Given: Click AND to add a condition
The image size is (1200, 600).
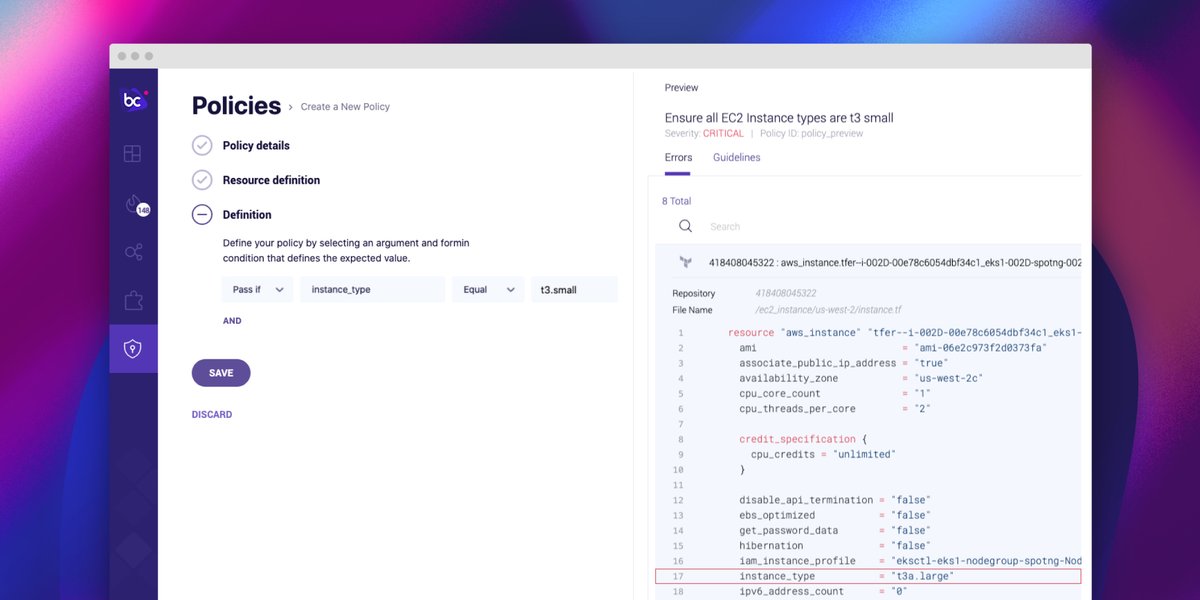Looking at the screenshot, I should coord(232,321).
